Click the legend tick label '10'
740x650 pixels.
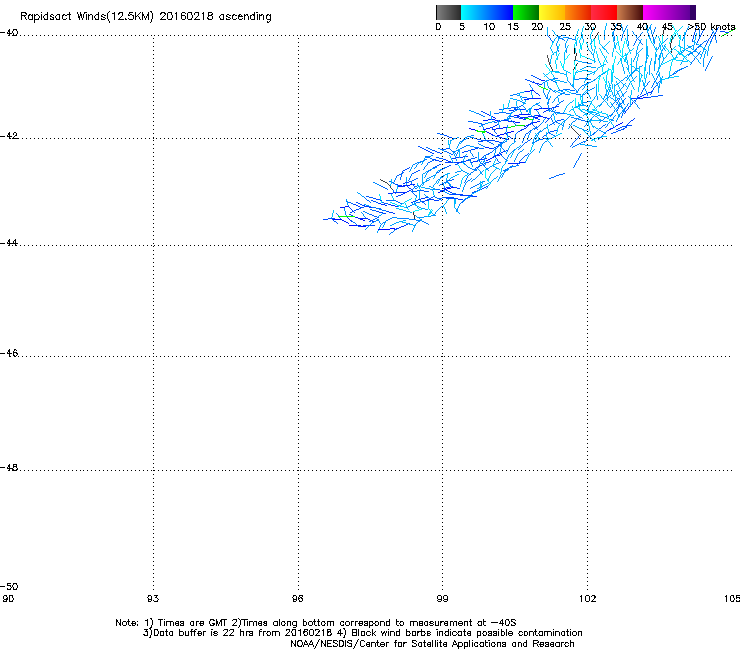(x=489, y=27)
